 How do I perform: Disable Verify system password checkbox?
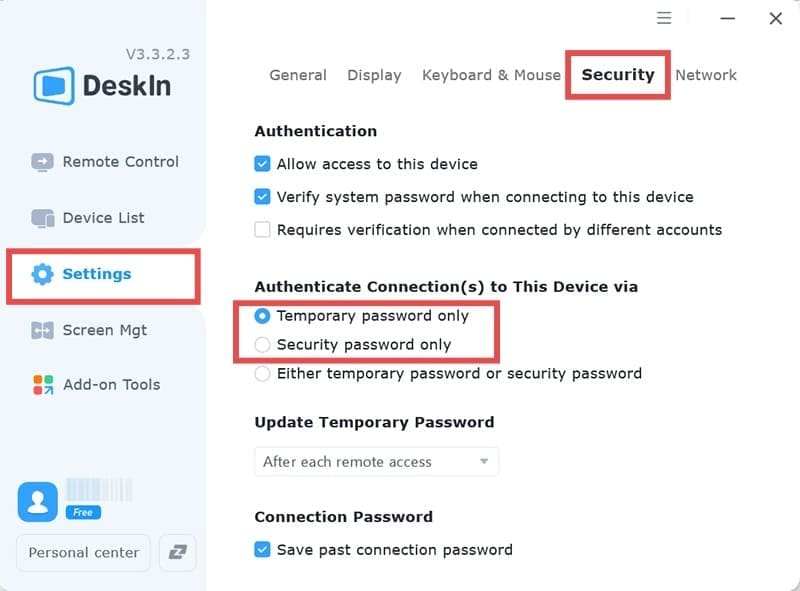point(263,197)
